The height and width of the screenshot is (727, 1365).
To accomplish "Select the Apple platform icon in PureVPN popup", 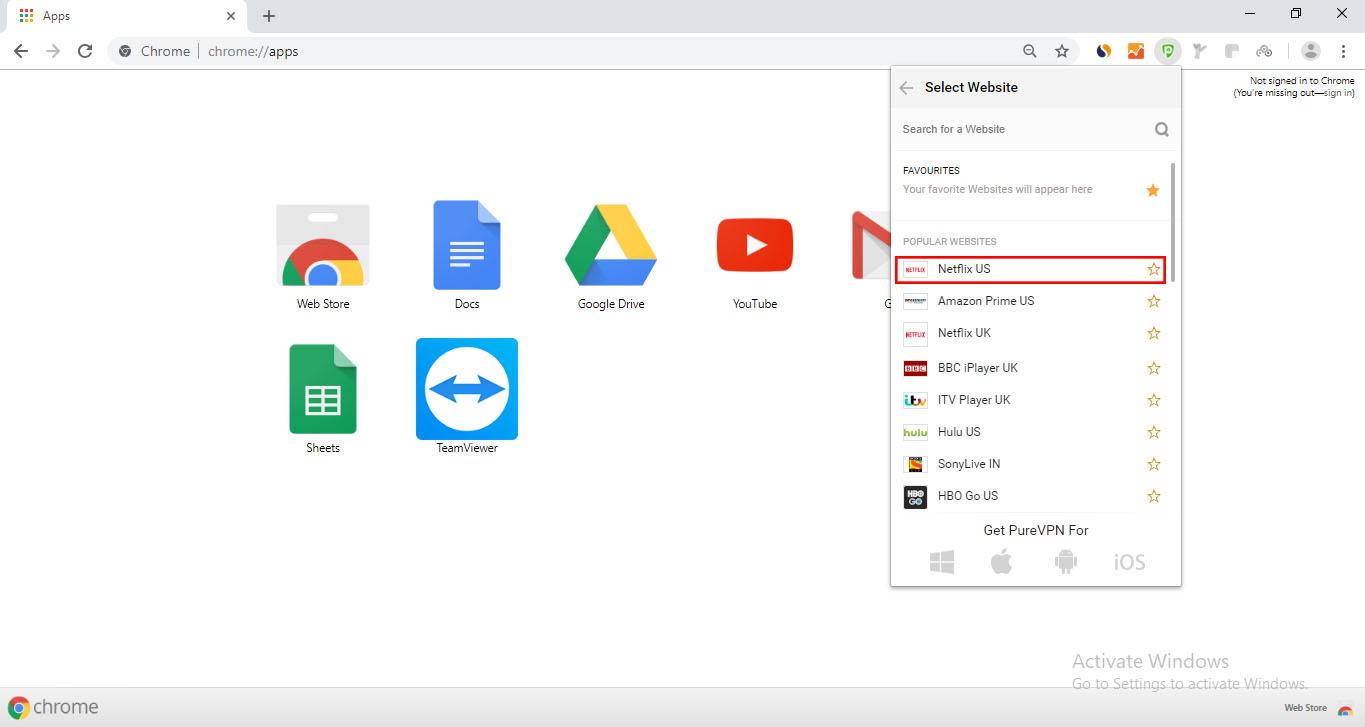I will point(1003,561).
